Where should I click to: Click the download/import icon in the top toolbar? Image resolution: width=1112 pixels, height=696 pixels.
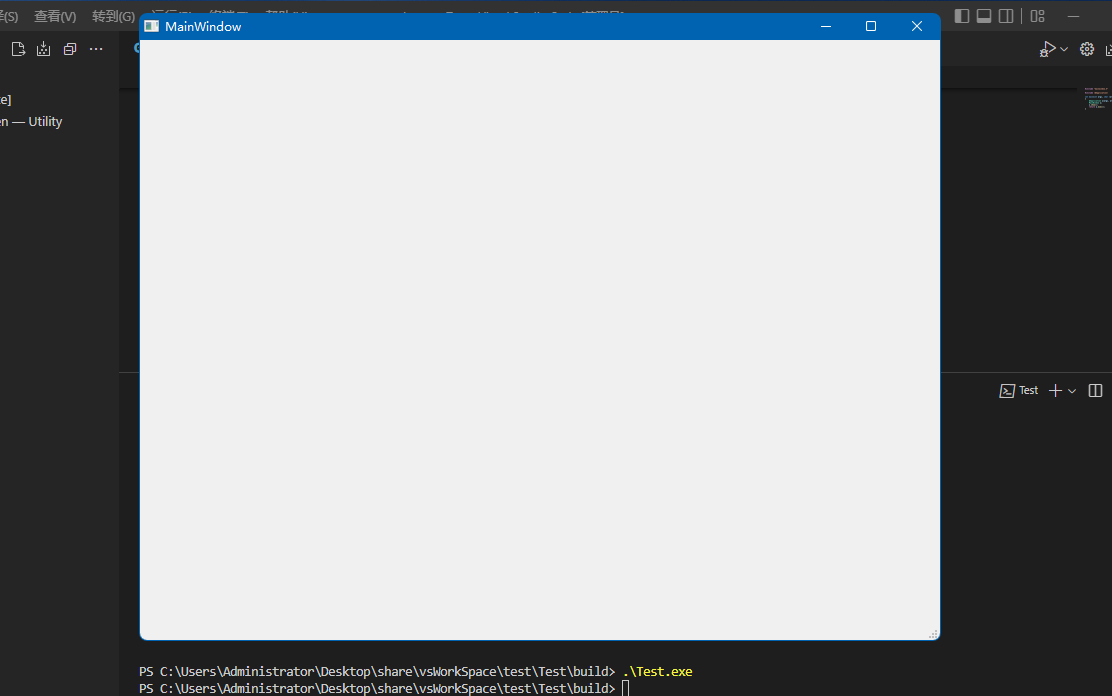(43, 48)
